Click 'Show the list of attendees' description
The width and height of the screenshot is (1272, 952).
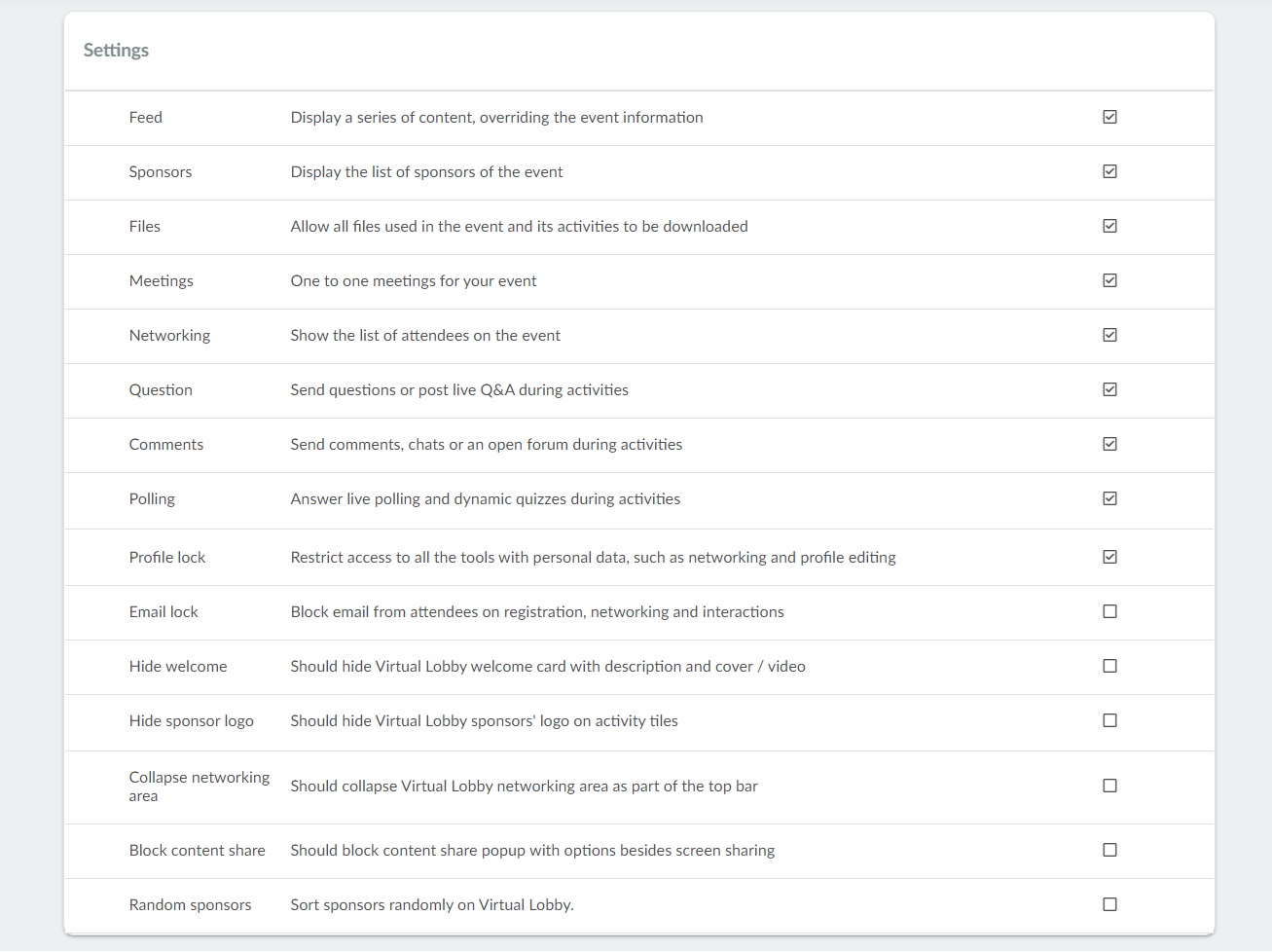[x=425, y=336]
